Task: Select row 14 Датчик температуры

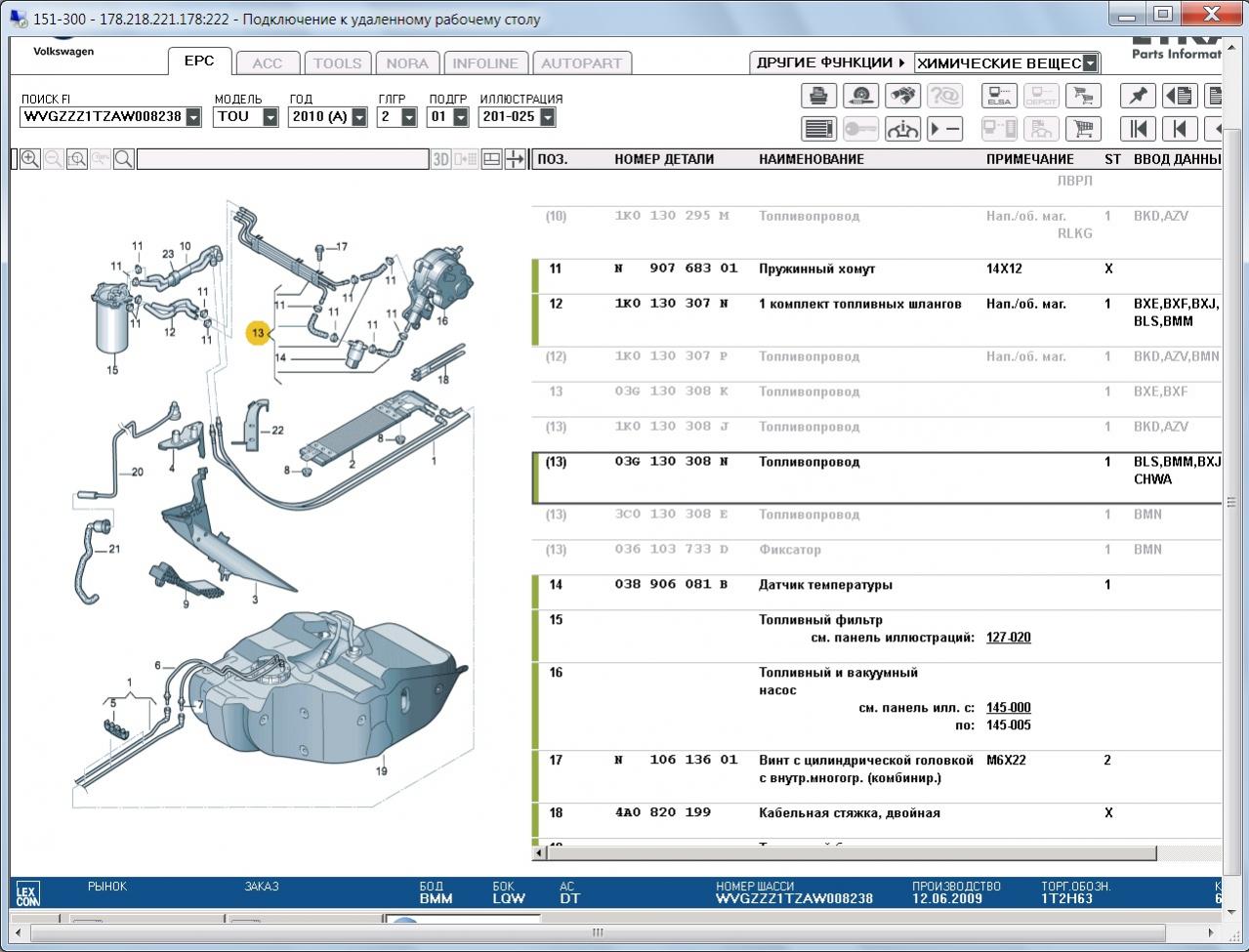Action: coord(877,593)
